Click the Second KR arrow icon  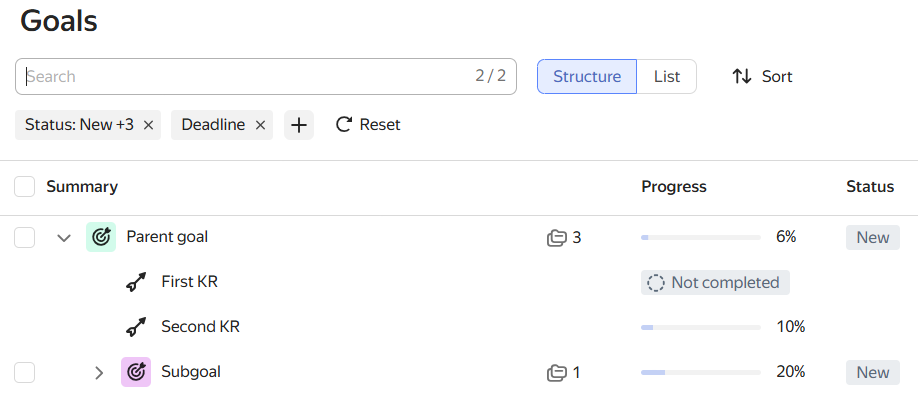136,327
